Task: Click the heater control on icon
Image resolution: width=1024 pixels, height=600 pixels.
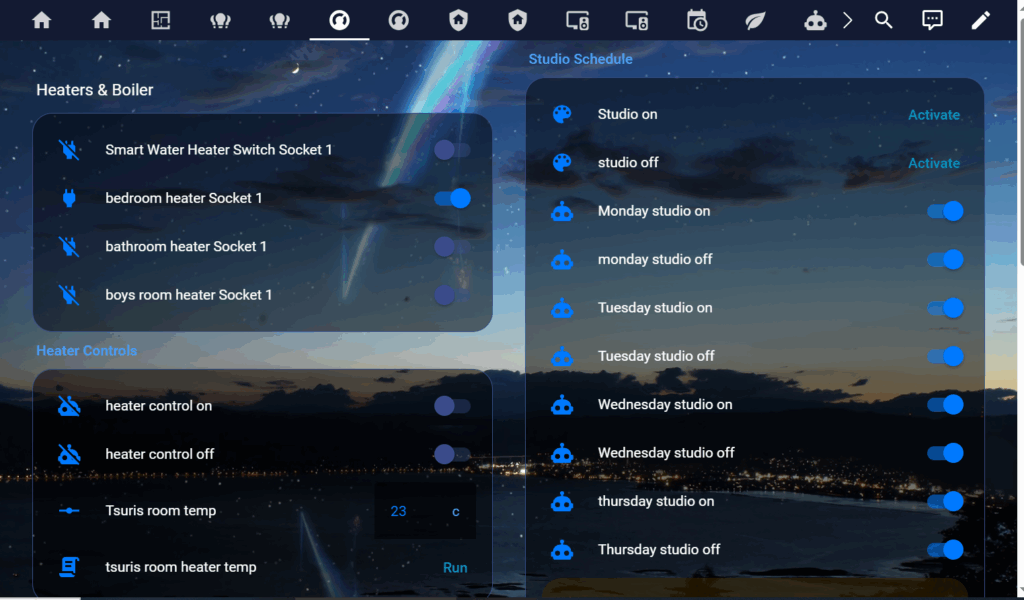Action: tap(69, 405)
